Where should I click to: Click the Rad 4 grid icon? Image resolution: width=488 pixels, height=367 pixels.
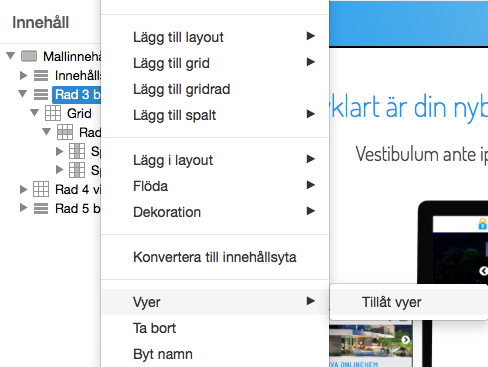tap(41, 189)
